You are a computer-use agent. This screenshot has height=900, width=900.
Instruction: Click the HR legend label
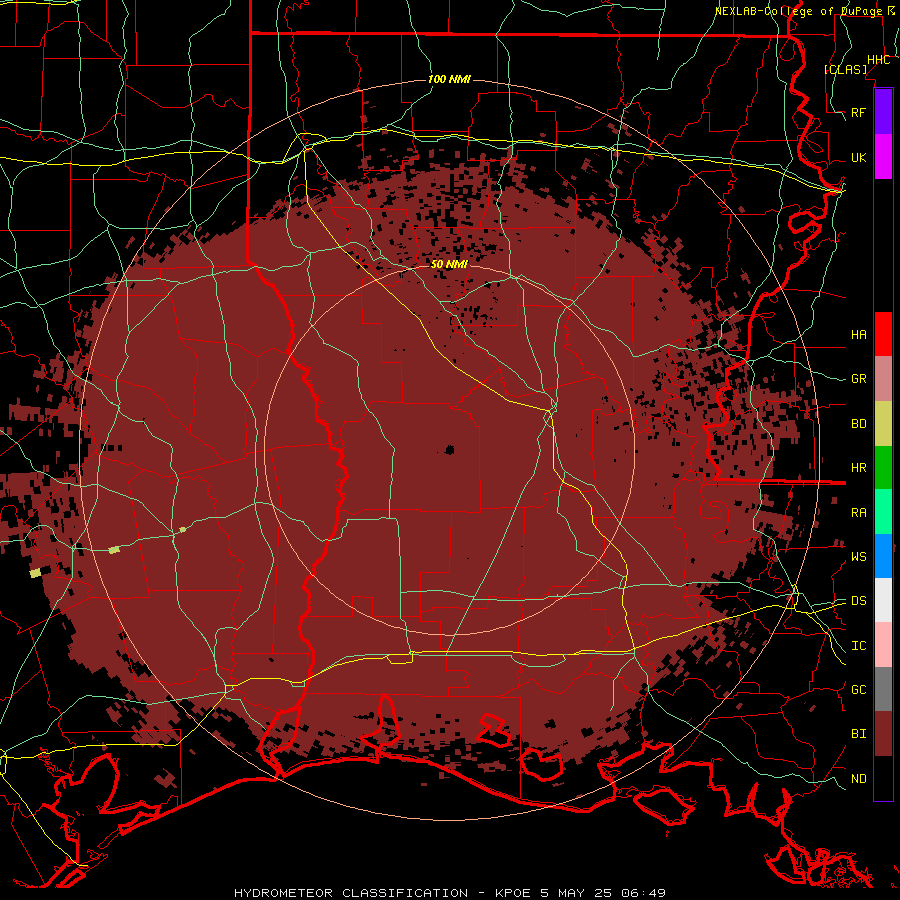tap(858, 468)
